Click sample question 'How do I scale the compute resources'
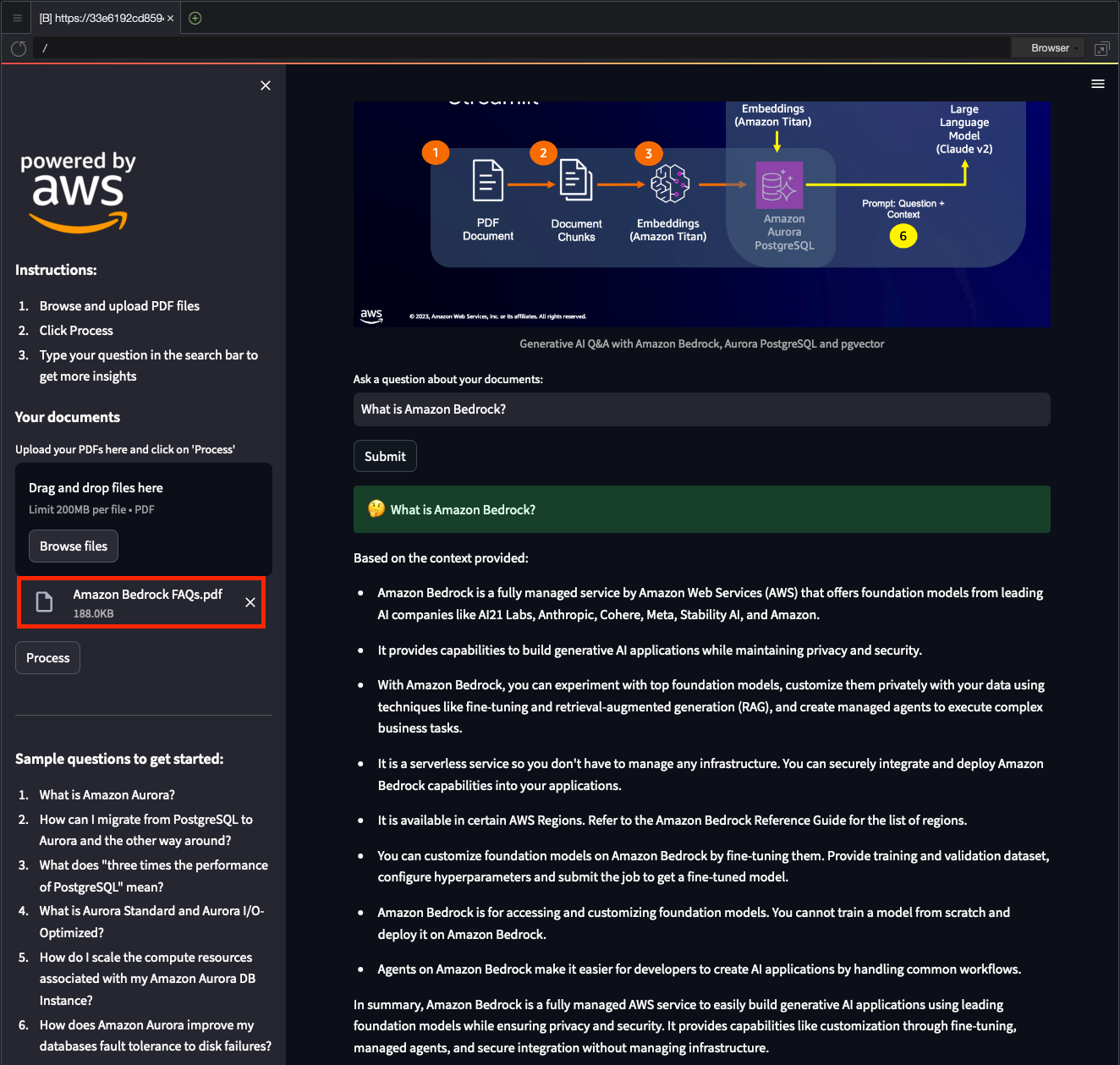 (x=148, y=979)
